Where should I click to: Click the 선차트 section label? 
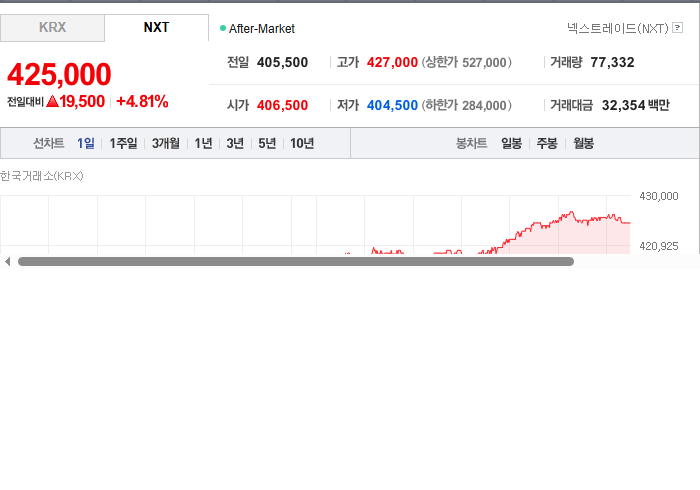[49, 143]
